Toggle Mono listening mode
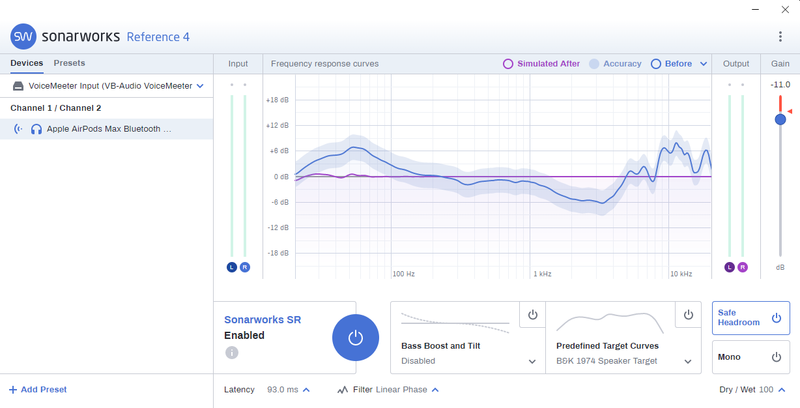This screenshot has width=800, height=408. [751, 357]
